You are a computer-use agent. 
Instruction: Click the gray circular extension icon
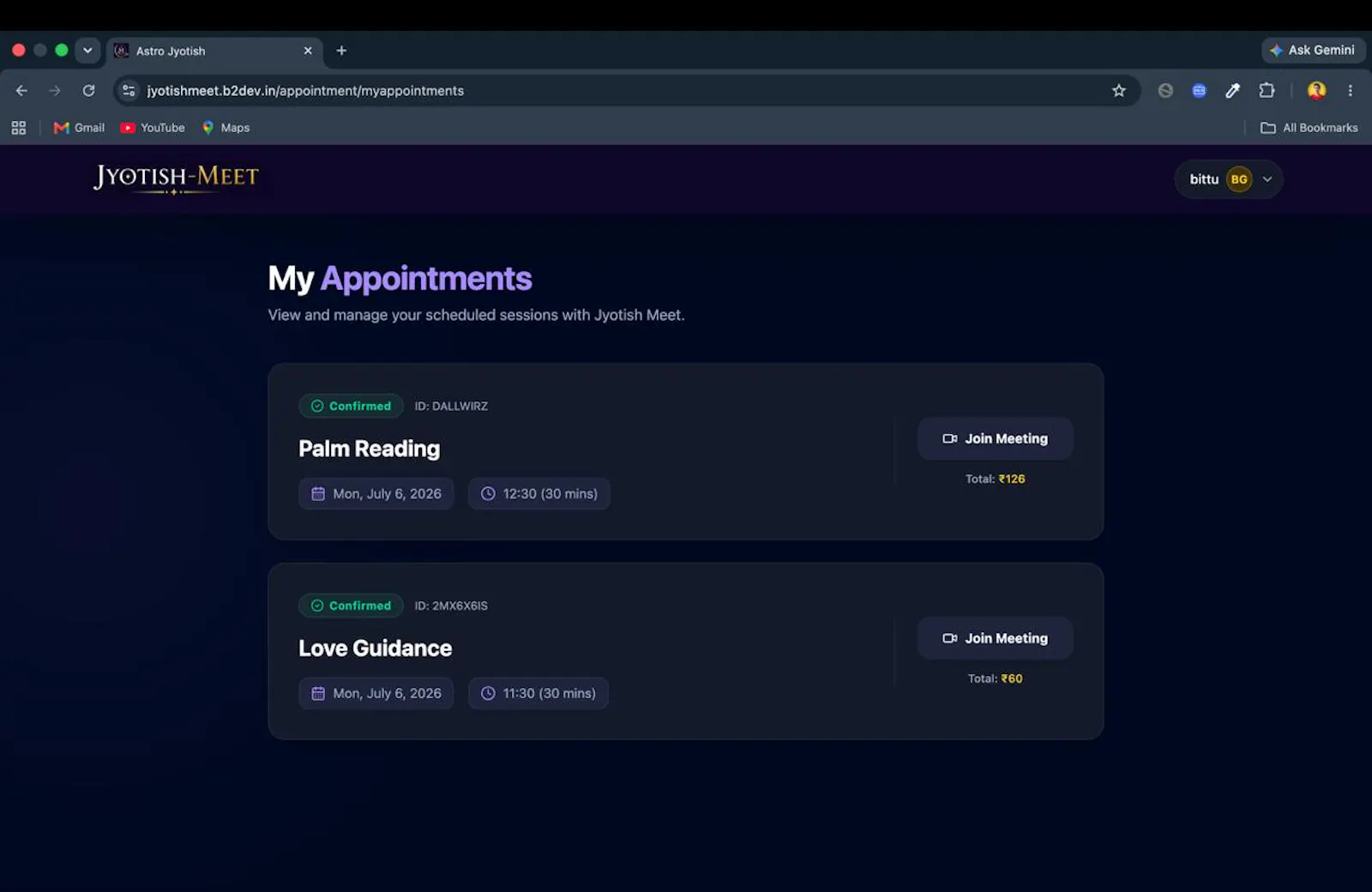[1165, 91]
